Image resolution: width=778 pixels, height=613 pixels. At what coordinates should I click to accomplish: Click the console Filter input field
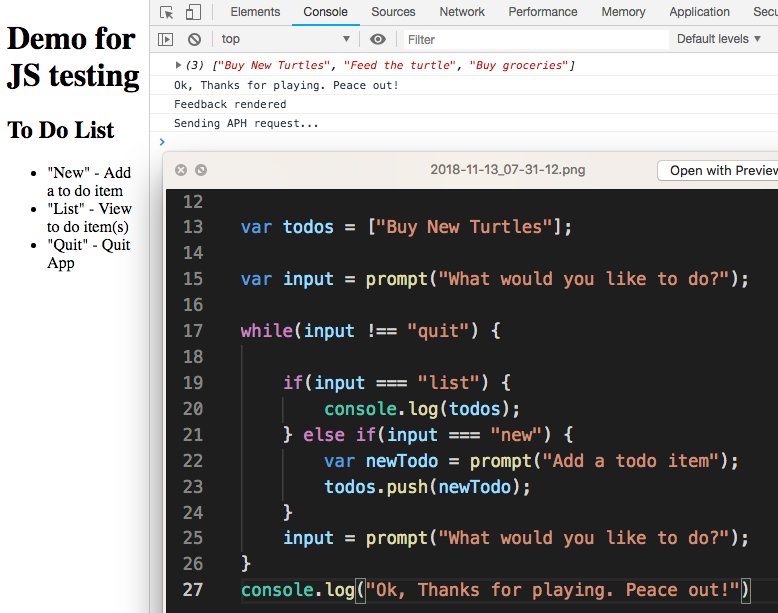[x=536, y=40]
